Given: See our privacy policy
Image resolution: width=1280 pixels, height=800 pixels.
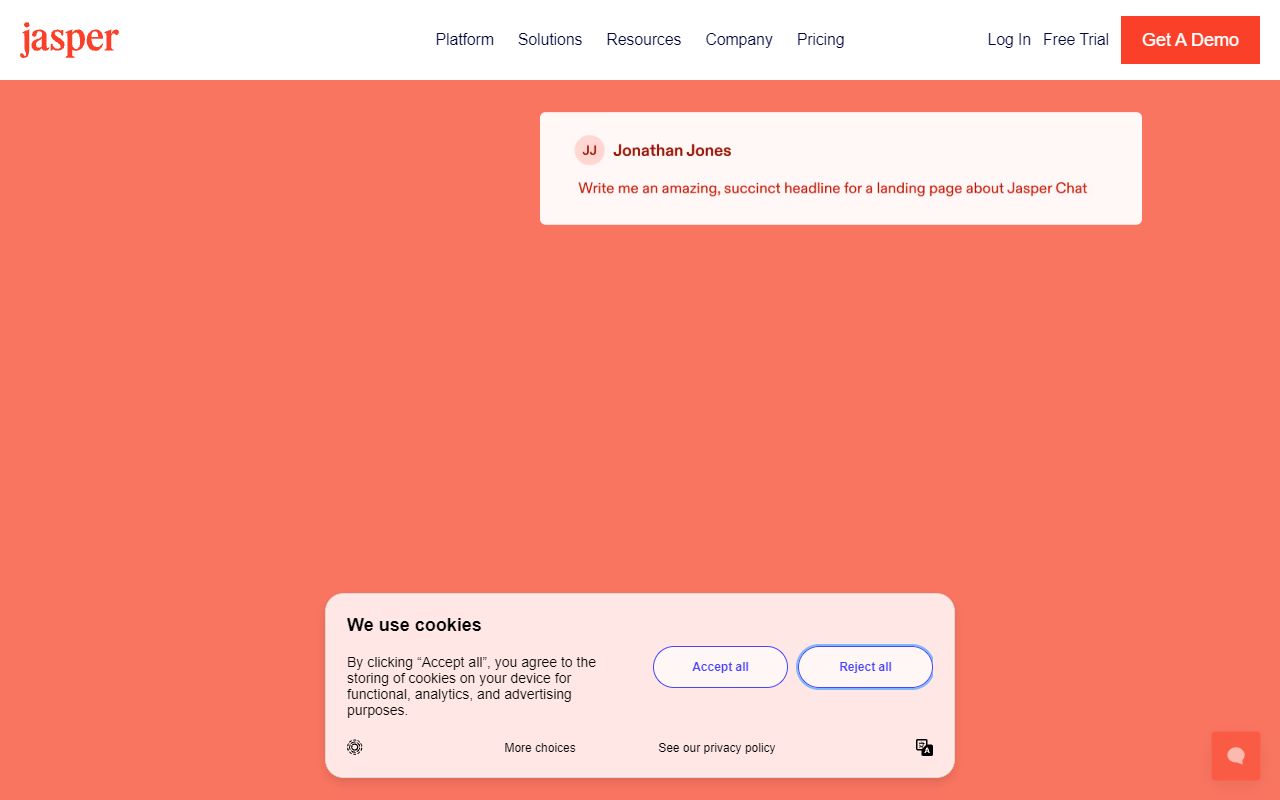Looking at the screenshot, I should click(x=716, y=747).
